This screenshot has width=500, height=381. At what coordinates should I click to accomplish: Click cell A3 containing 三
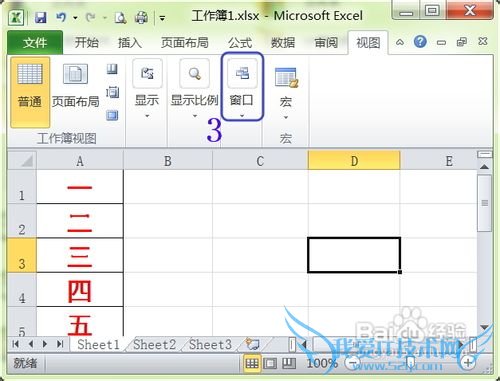80,255
